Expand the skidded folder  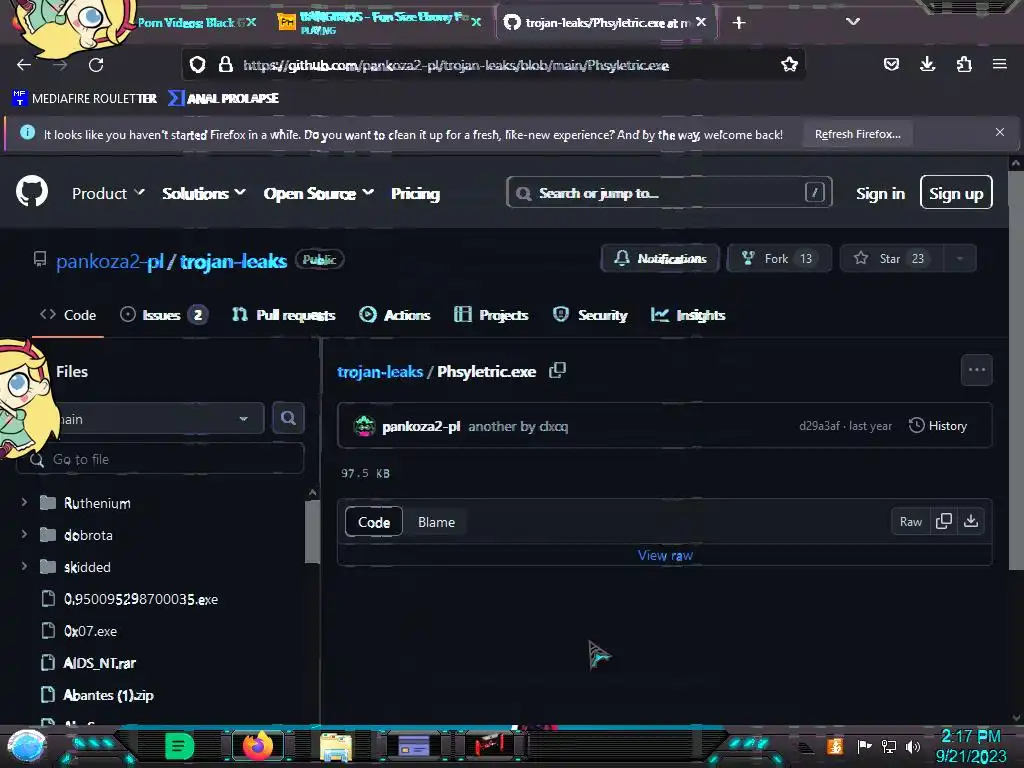click(24, 566)
